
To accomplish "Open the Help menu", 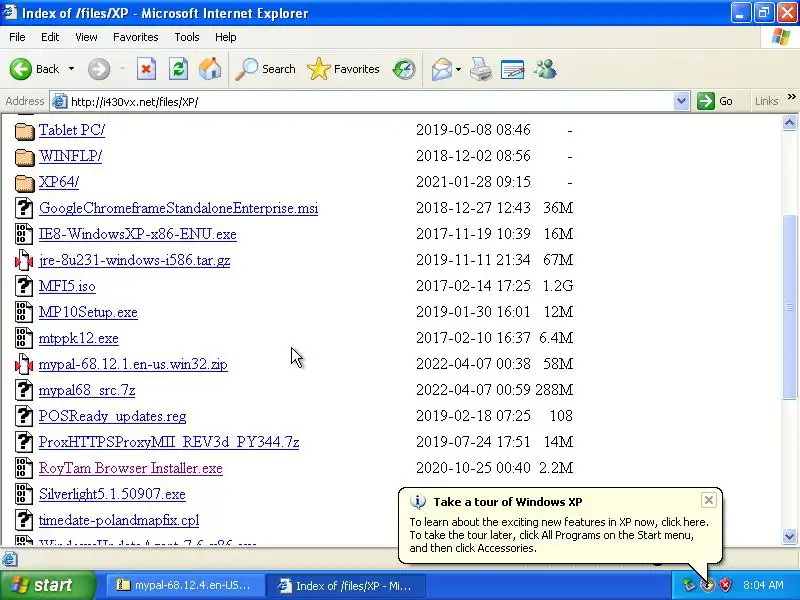I will tap(226, 37).
